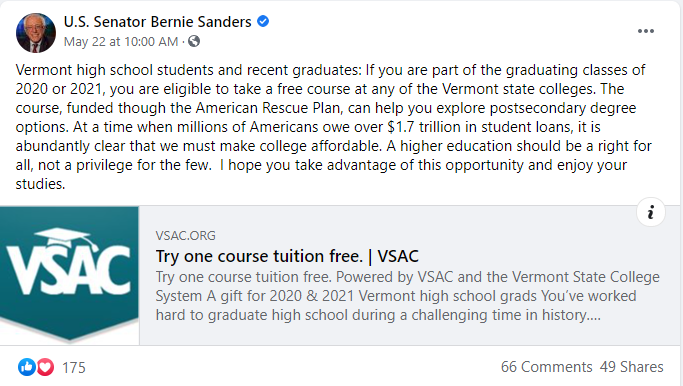Click the link preview description text
Screen dimensions: 683x386
click(408, 296)
